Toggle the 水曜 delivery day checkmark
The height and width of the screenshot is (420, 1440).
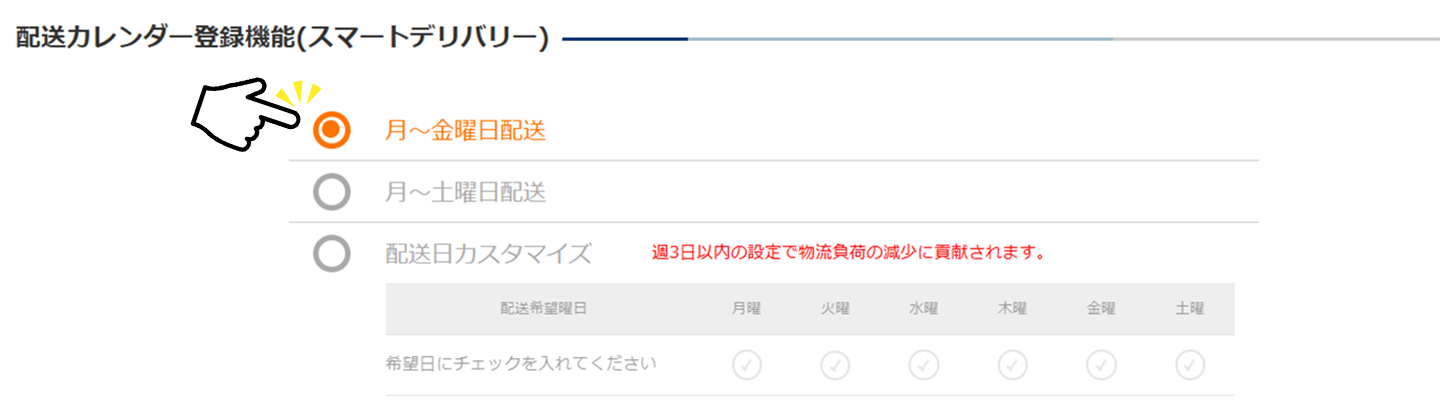[923, 366]
